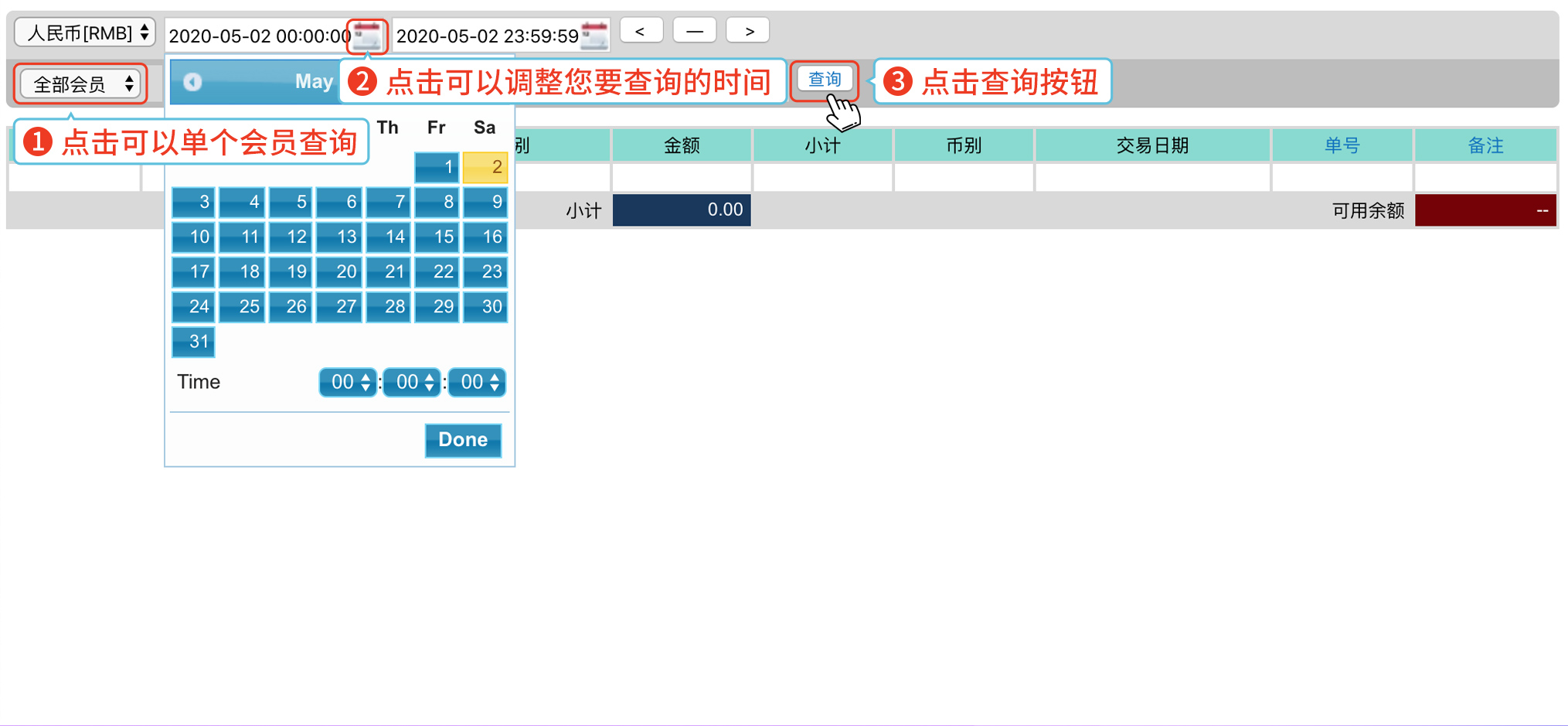Viewport: 1568px width, 726px height.
Task: Select May 1 in the calendar
Action: point(437,167)
